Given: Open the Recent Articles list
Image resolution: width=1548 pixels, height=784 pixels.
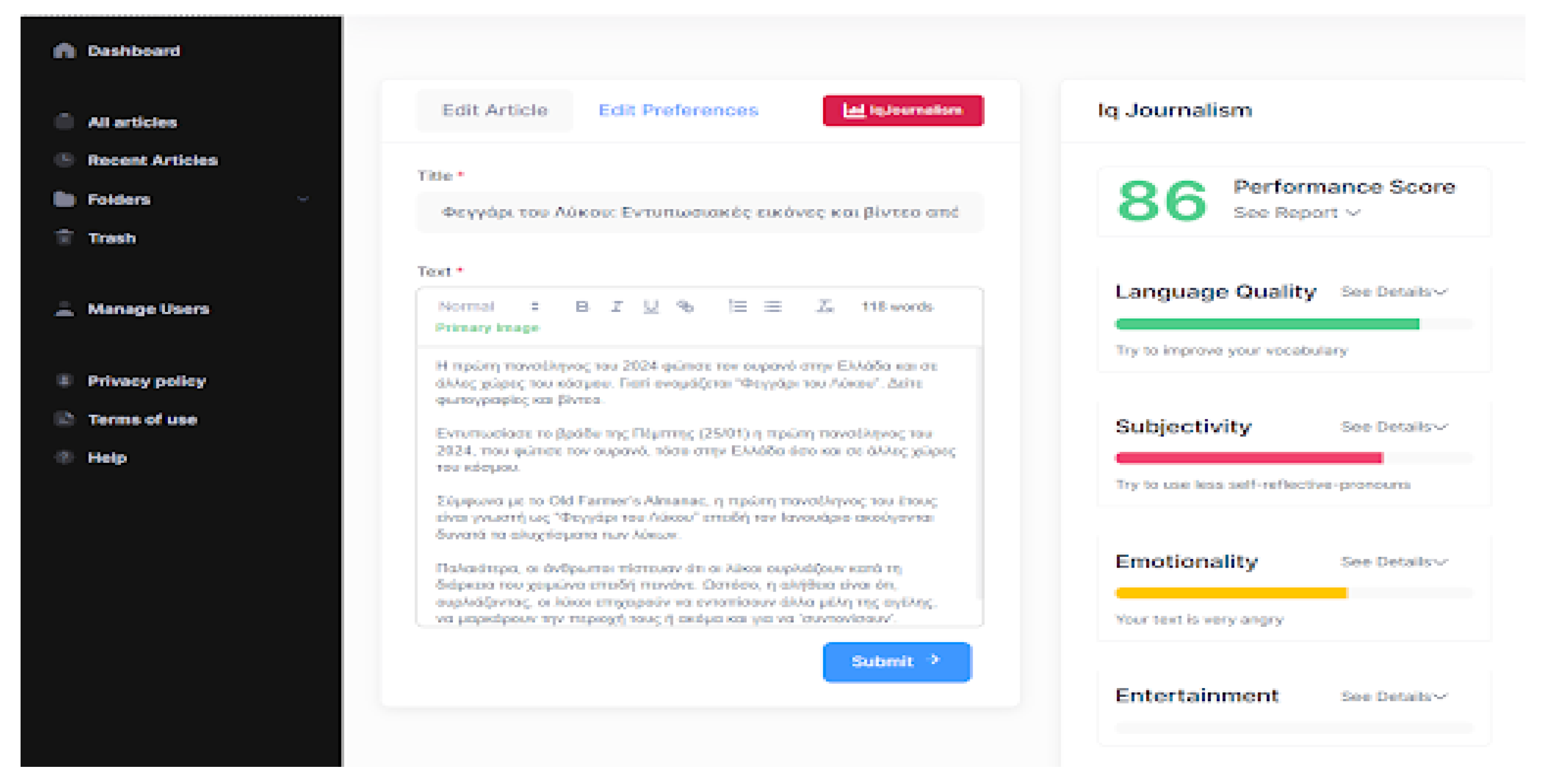Looking at the screenshot, I should pyautogui.click(x=153, y=160).
